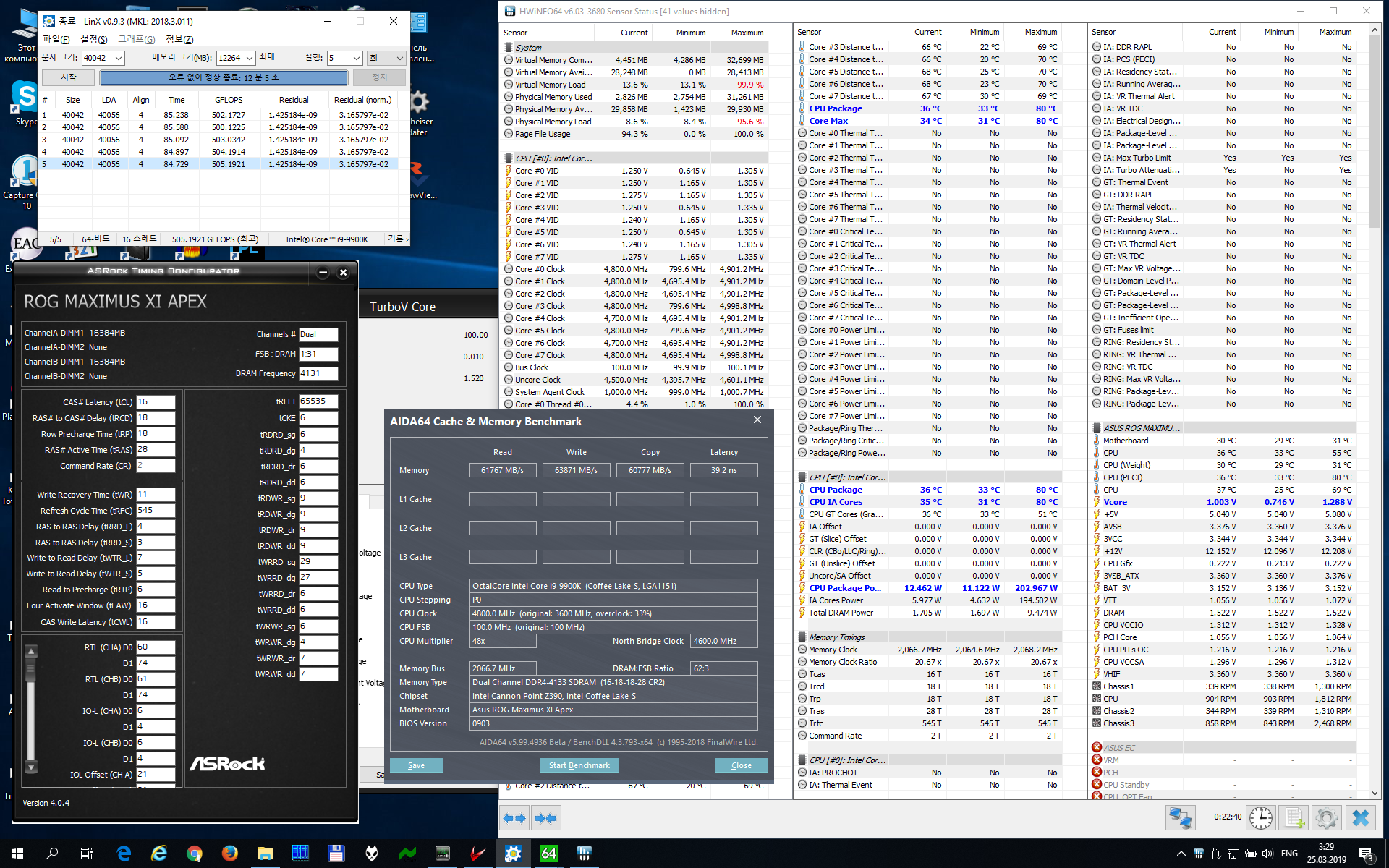The height and width of the screenshot is (868, 1389).
Task: Open the run count dropdown showing 5
Action: click(356, 58)
